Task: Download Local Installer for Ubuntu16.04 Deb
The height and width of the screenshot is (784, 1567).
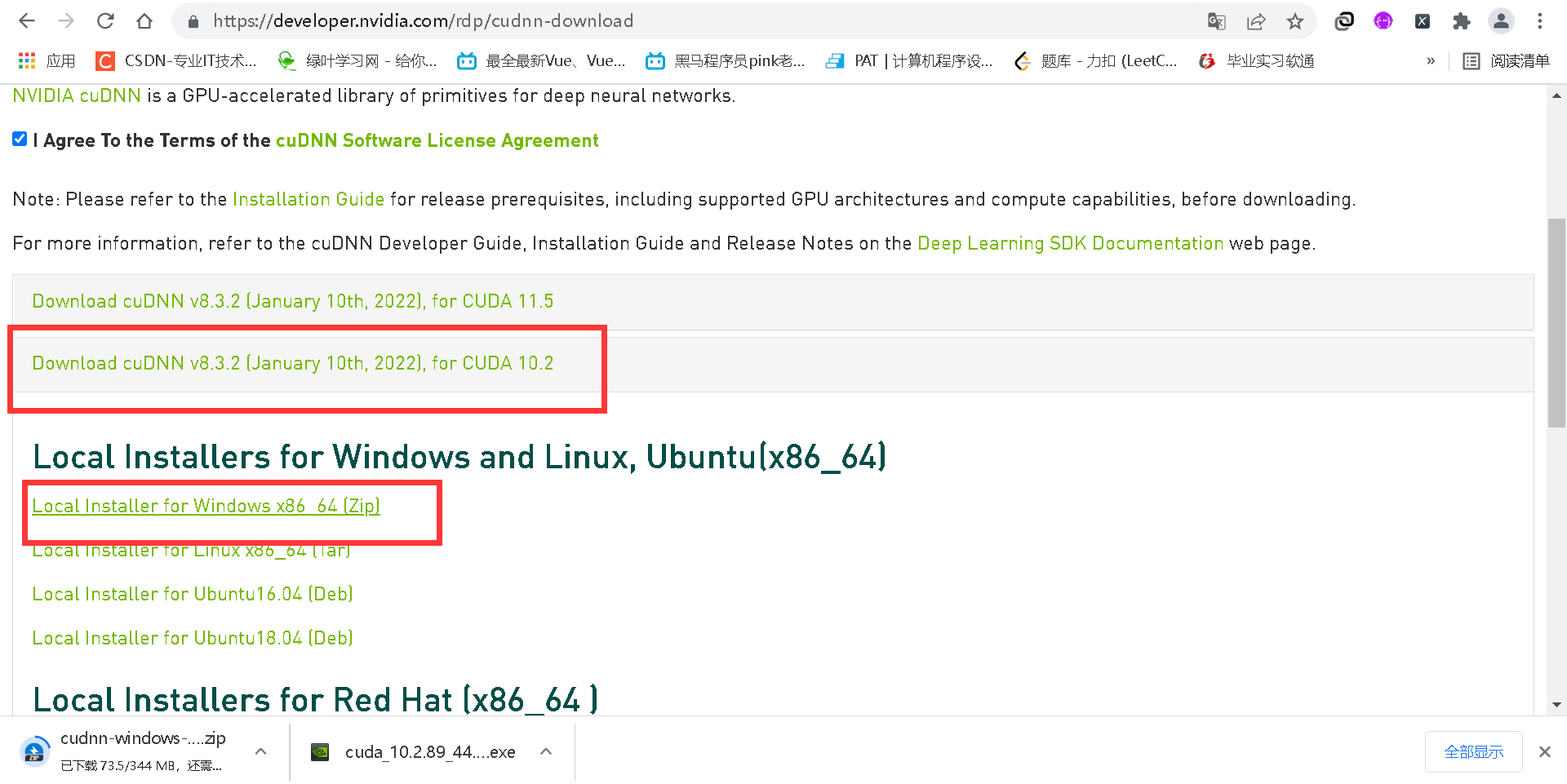Action: 193,594
